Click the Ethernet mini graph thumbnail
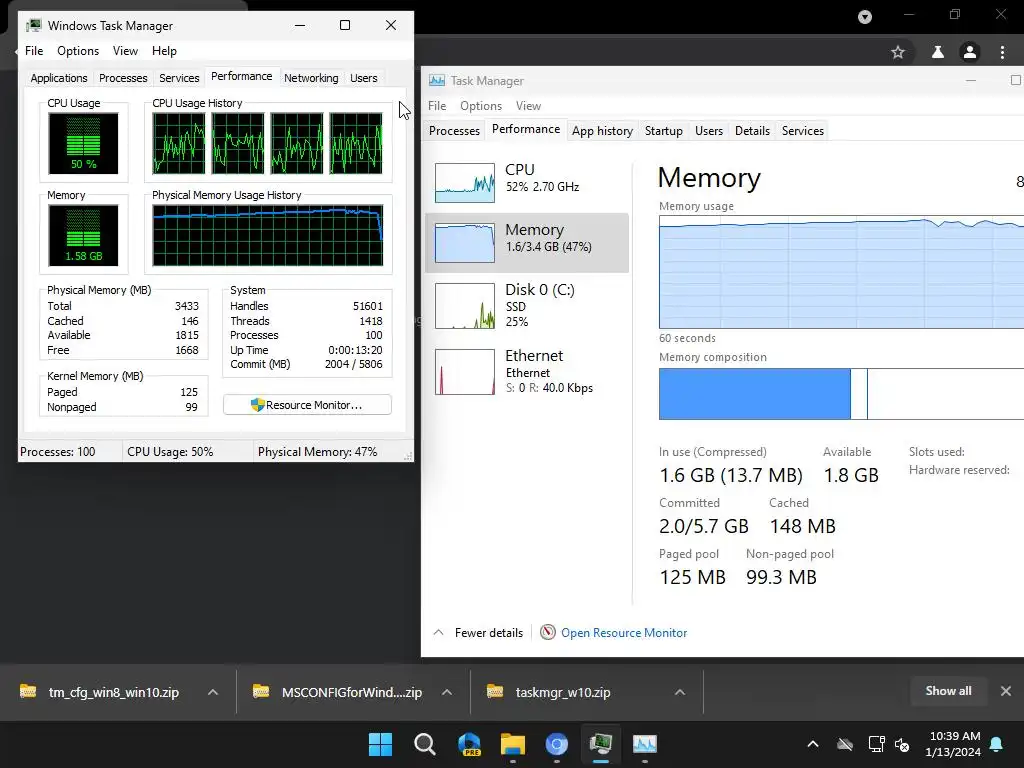The width and height of the screenshot is (1024, 768). tap(464, 372)
